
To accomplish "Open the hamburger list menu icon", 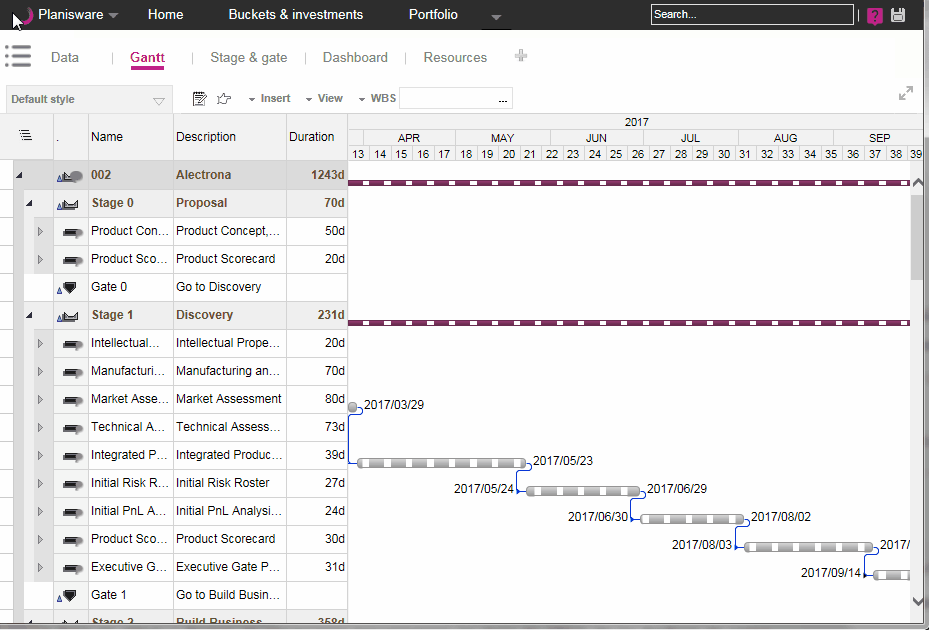I will coord(18,56).
